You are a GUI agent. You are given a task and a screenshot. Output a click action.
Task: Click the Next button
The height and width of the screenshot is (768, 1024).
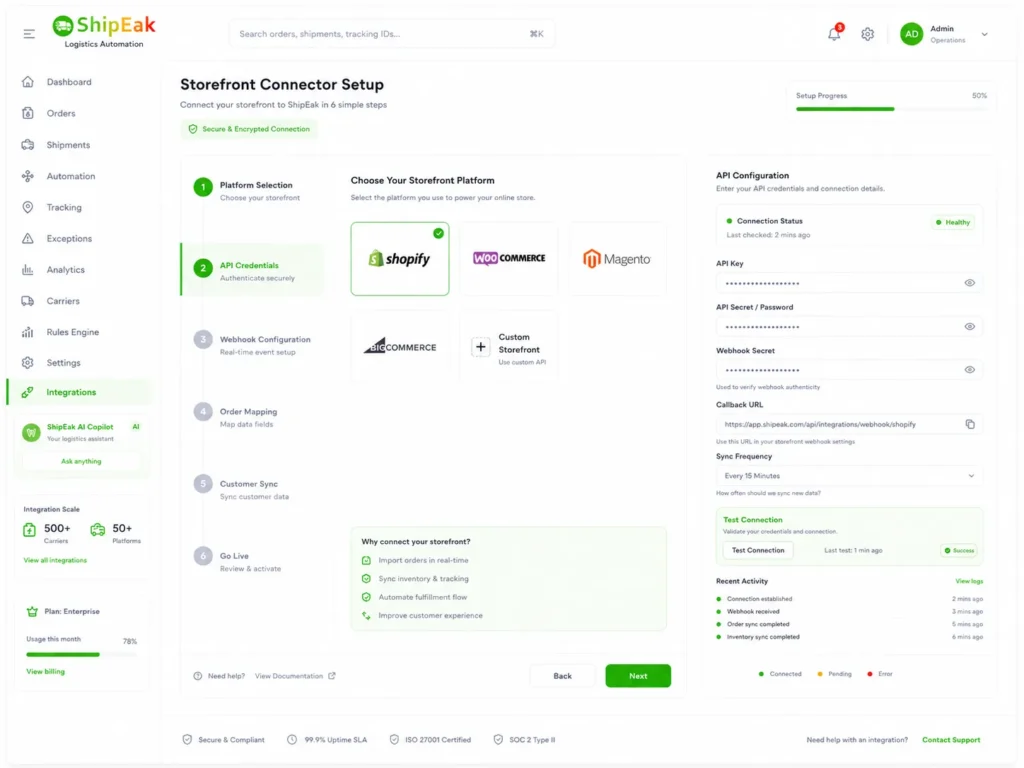coord(638,676)
